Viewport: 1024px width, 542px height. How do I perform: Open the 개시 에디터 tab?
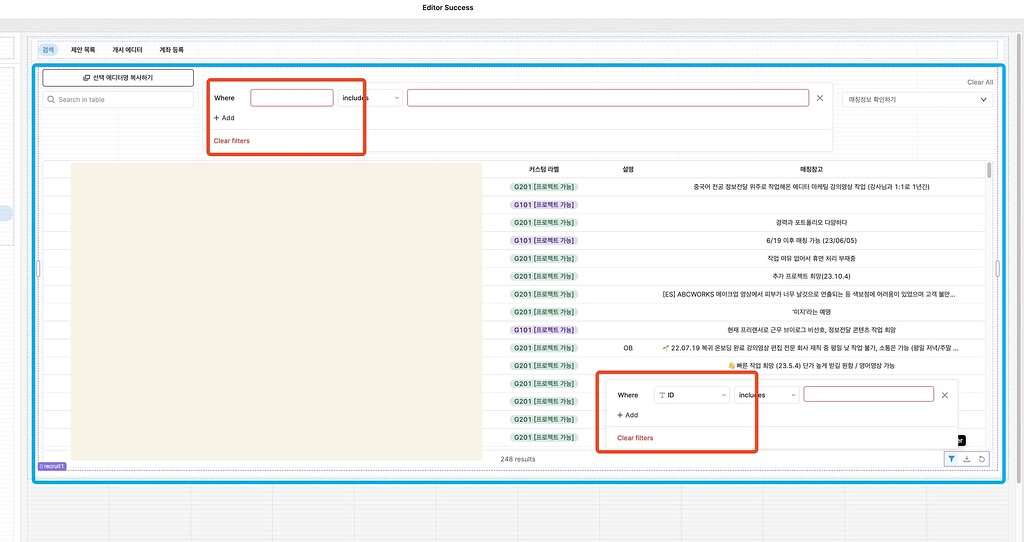pos(127,50)
